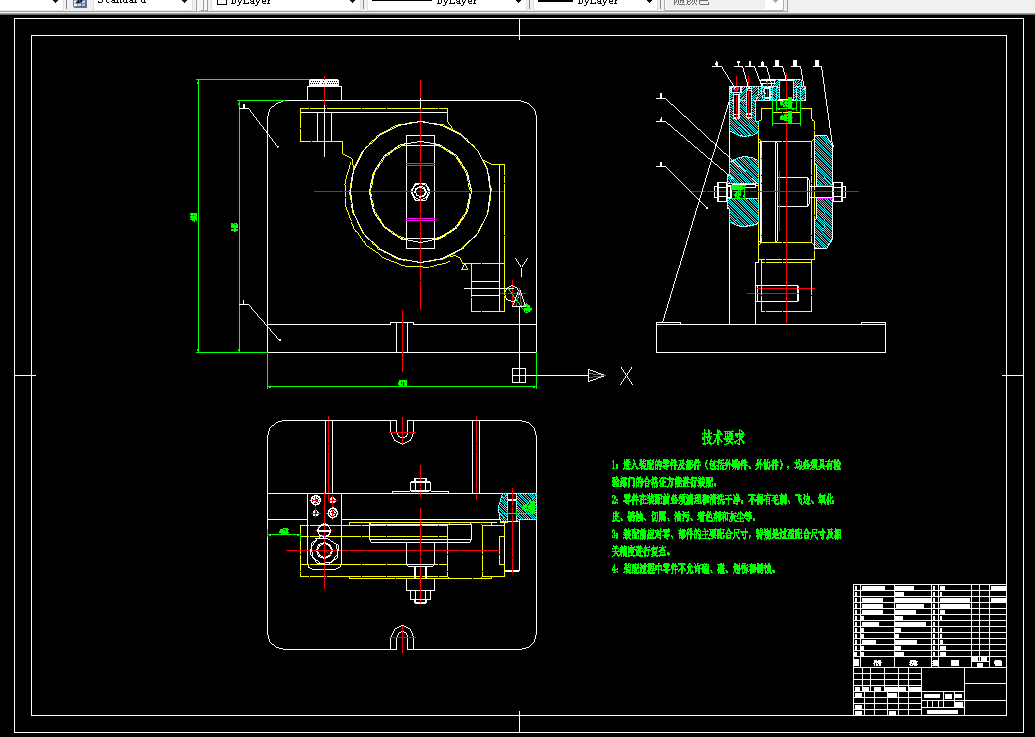The height and width of the screenshot is (737, 1035).
Task: Select the knurled knob atop the front view
Action: (x=324, y=83)
